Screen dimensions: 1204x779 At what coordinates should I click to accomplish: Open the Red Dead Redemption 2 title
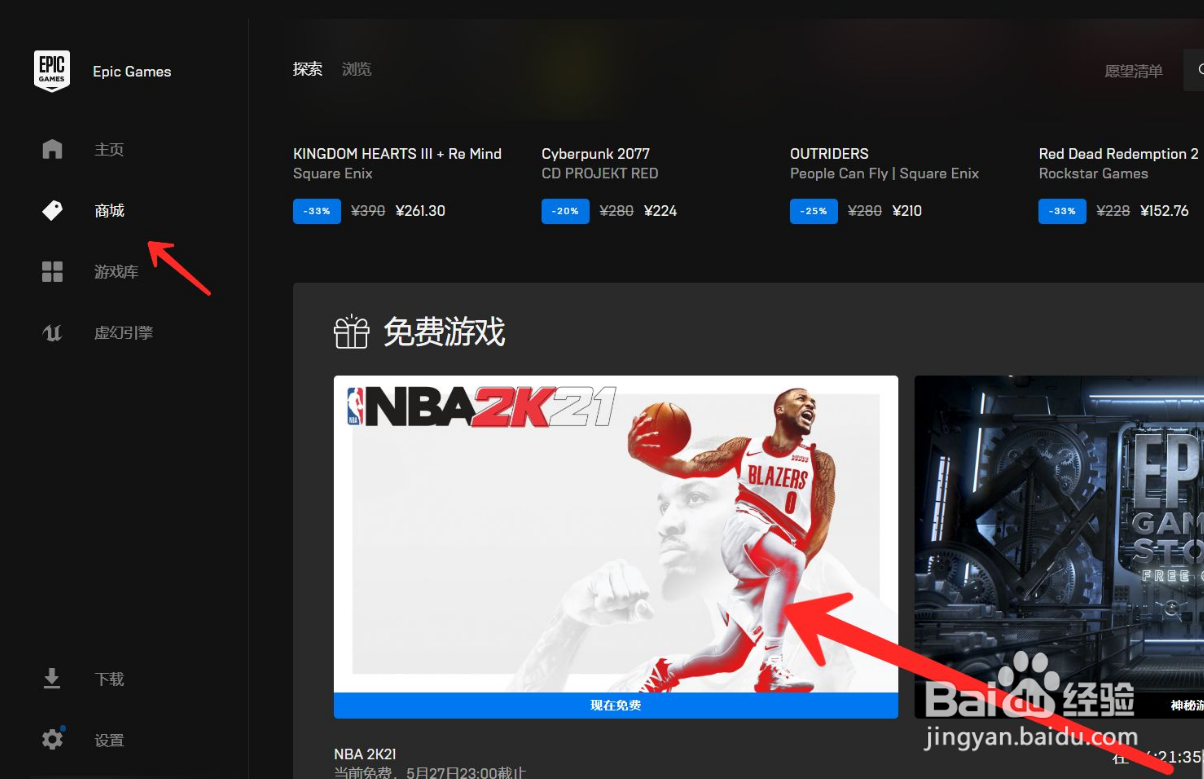(1118, 154)
